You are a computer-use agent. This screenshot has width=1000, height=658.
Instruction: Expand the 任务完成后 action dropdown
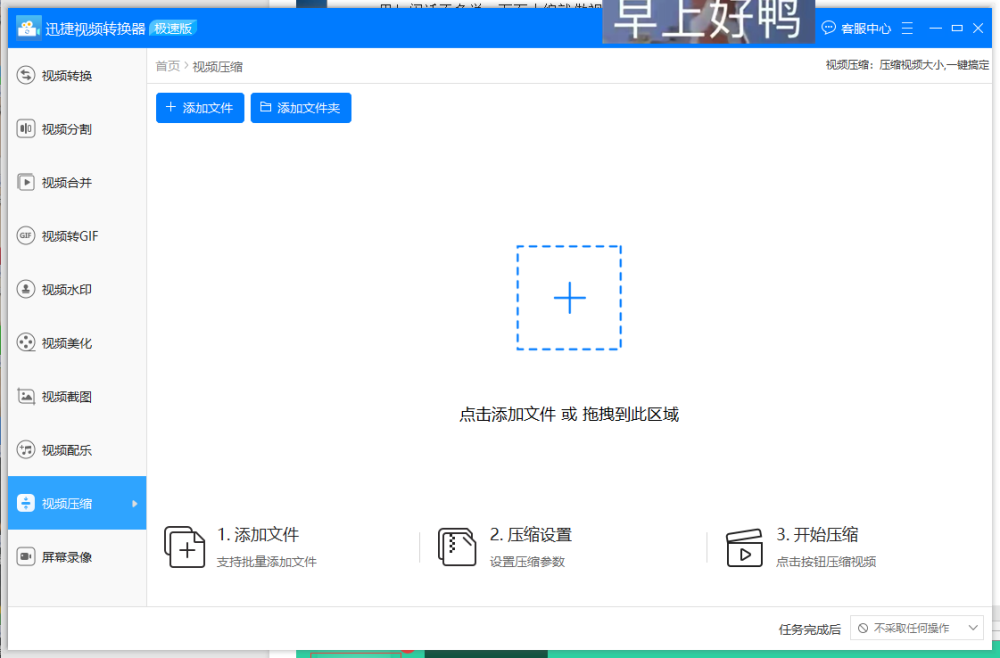coord(917,628)
